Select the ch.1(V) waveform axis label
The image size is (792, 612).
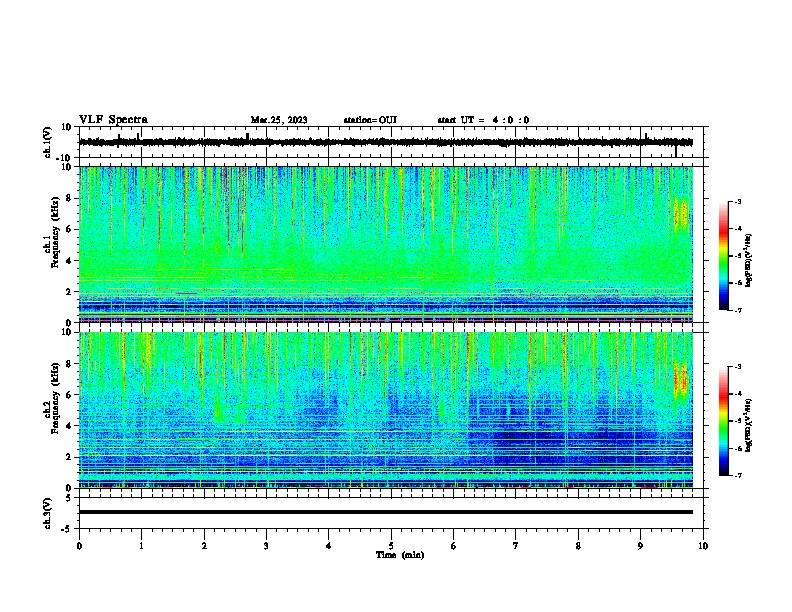pyautogui.click(x=48, y=142)
